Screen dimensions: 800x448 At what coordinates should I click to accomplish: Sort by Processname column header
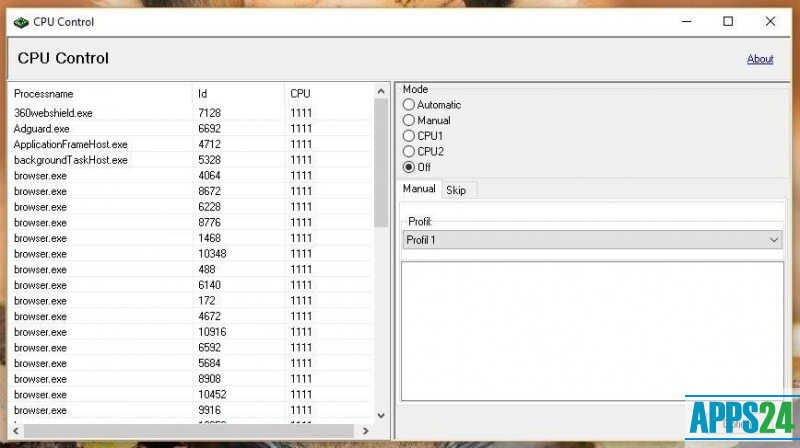click(100, 94)
